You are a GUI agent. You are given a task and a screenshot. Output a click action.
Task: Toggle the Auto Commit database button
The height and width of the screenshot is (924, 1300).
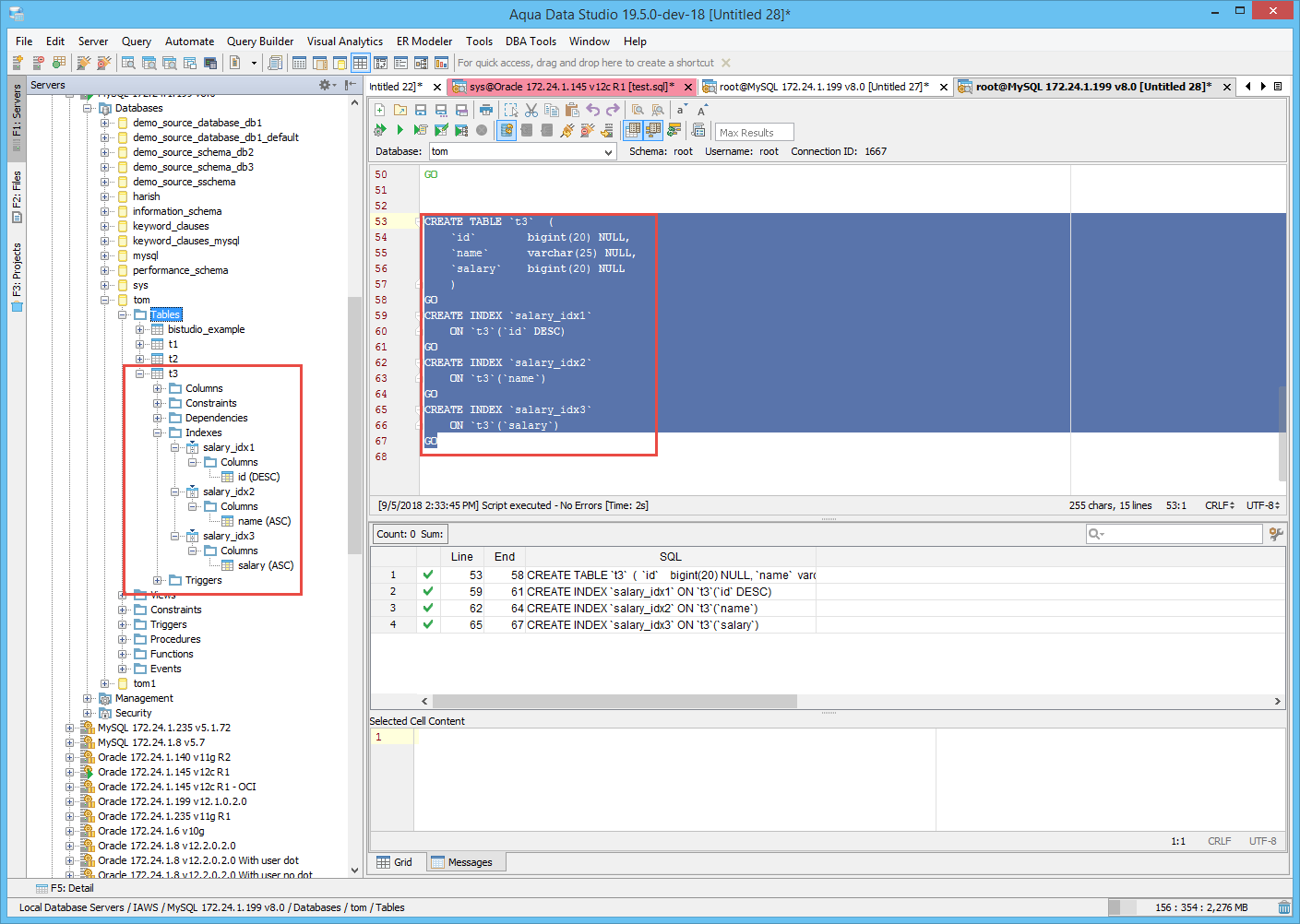(x=507, y=130)
